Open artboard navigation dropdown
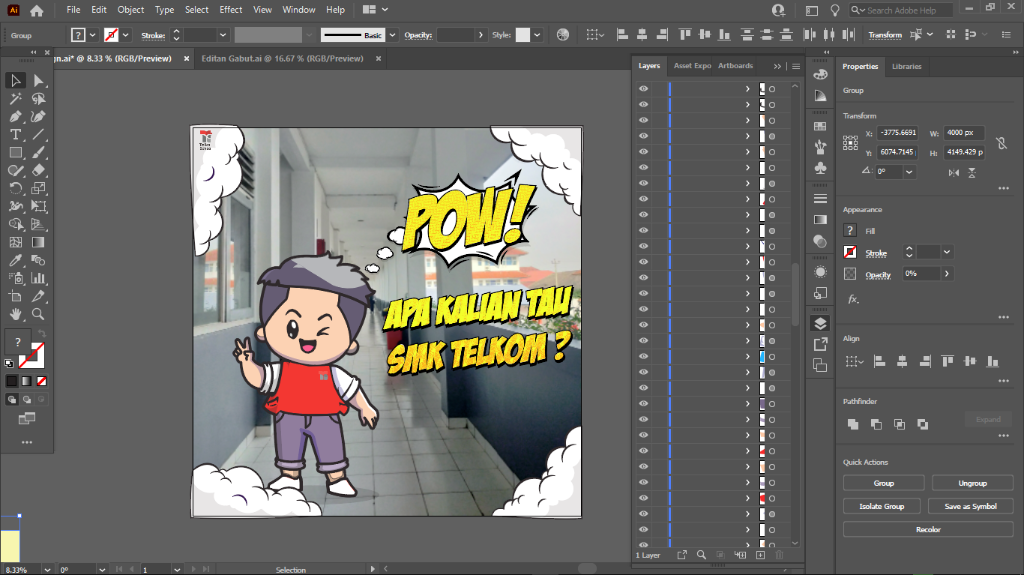This screenshot has width=1024, height=575. 177,570
